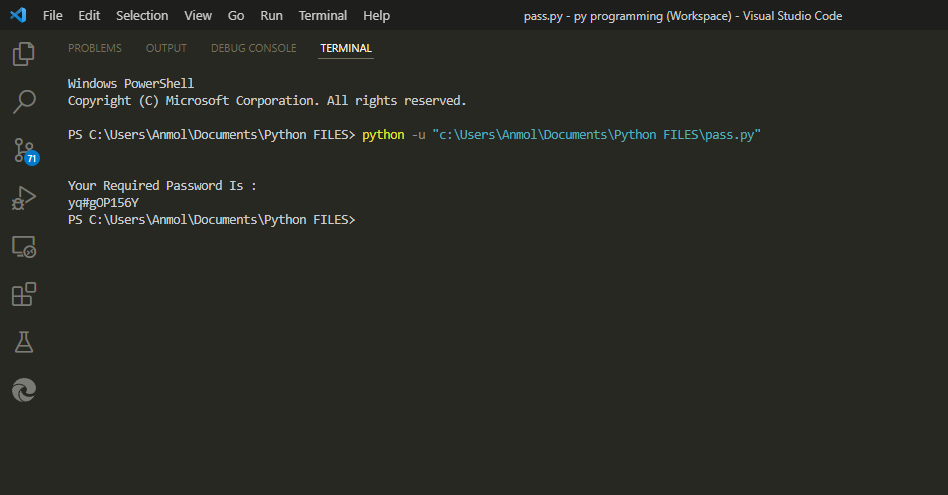Click the Edge browser tools icon
This screenshot has width=948, height=495.
coord(23,390)
